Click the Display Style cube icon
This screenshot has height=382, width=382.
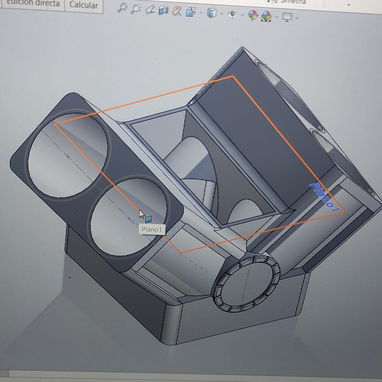click(x=212, y=13)
